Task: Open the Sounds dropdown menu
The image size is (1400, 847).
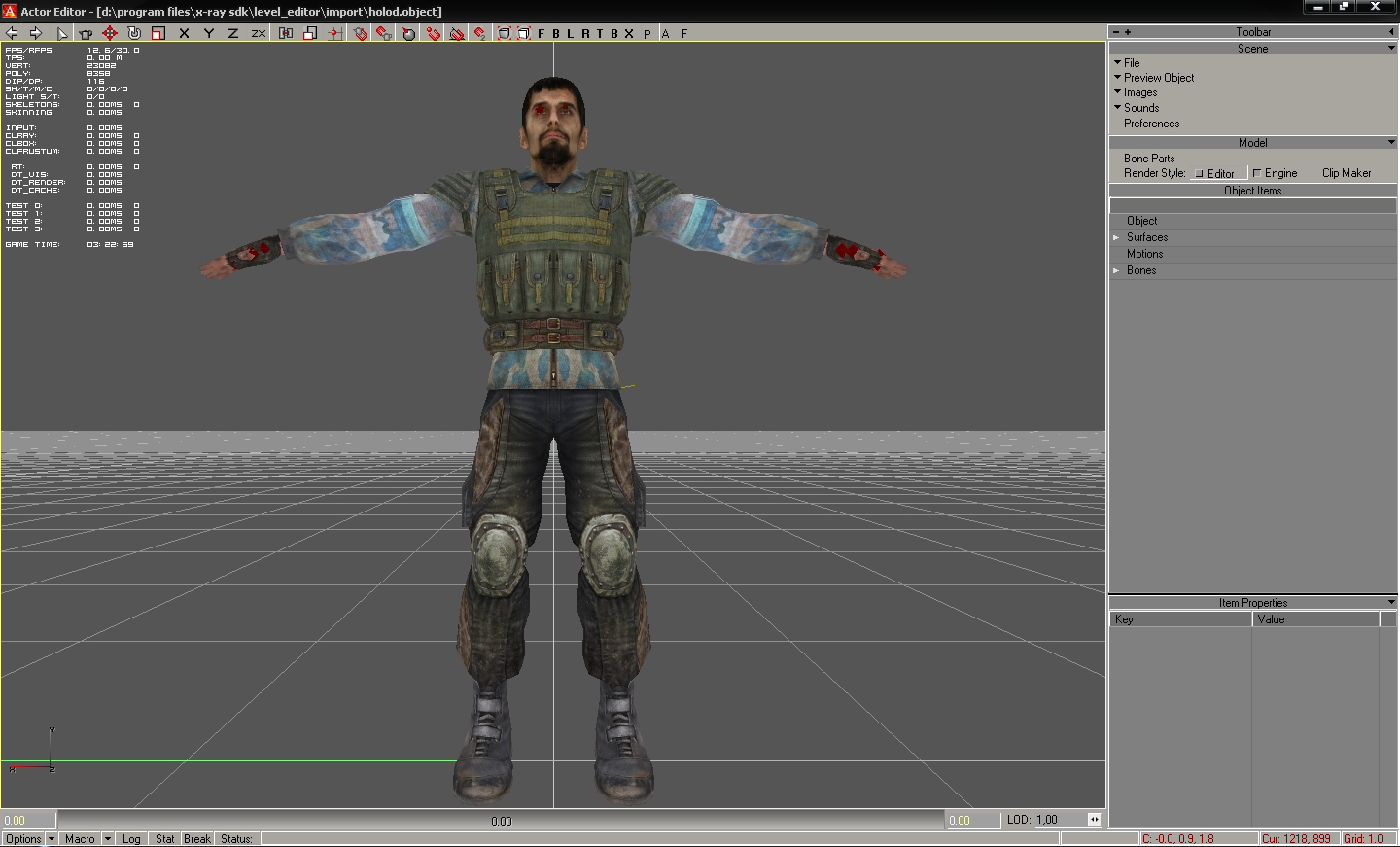Action: [1137, 108]
